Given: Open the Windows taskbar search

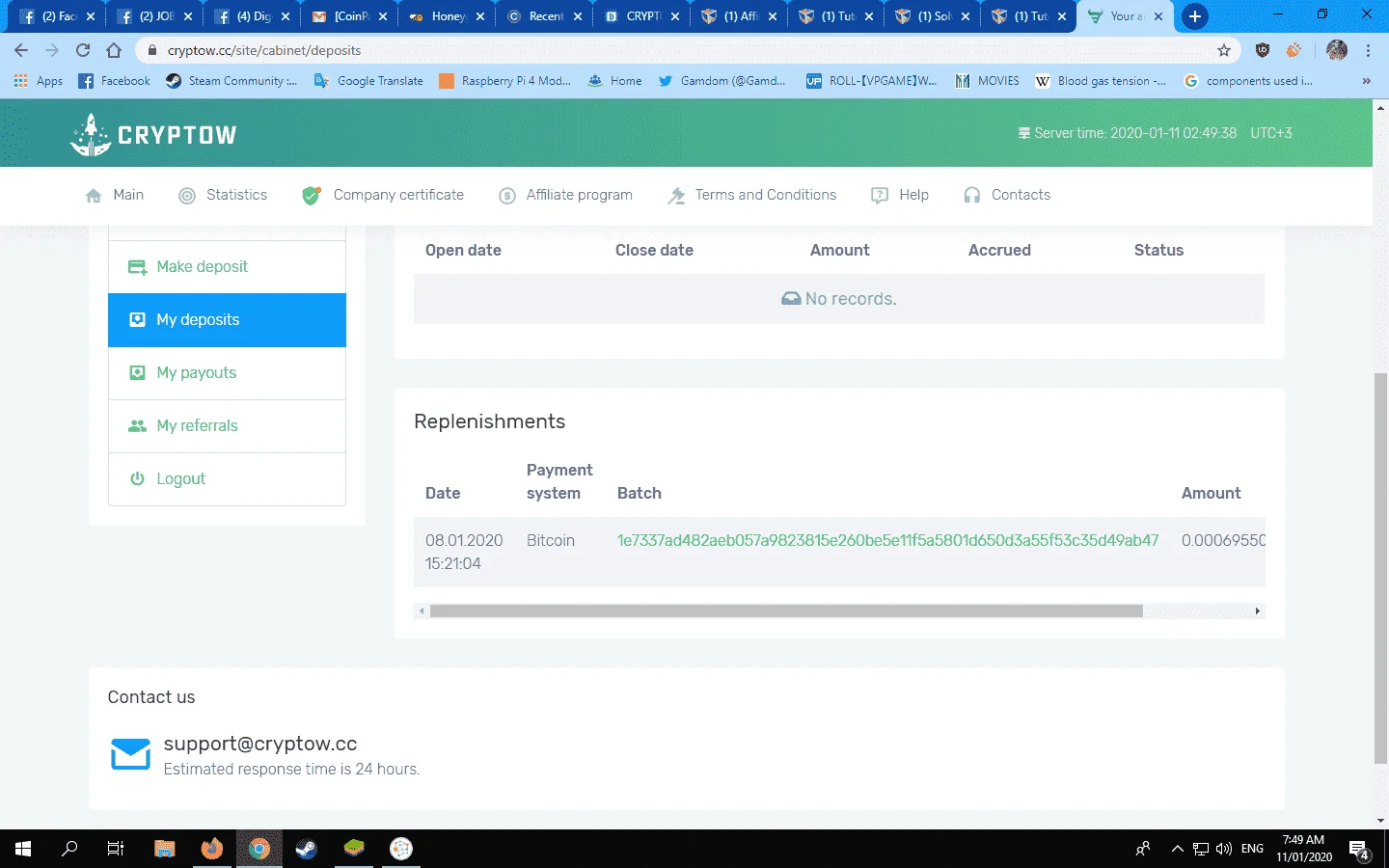Looking at the screenshot, I should [x=69, y=849].
